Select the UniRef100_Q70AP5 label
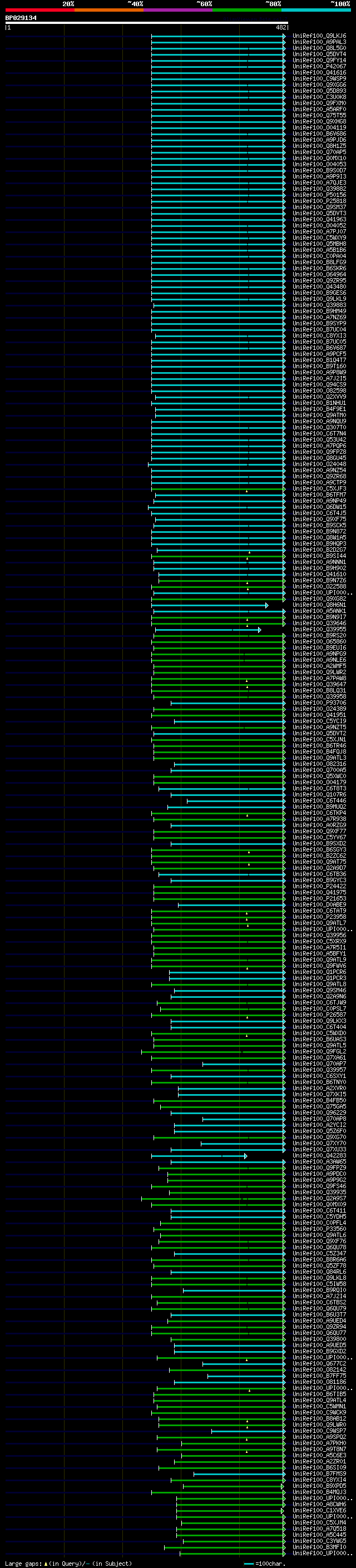Screen dimensions: 356x1568 (x=319, y=152)
